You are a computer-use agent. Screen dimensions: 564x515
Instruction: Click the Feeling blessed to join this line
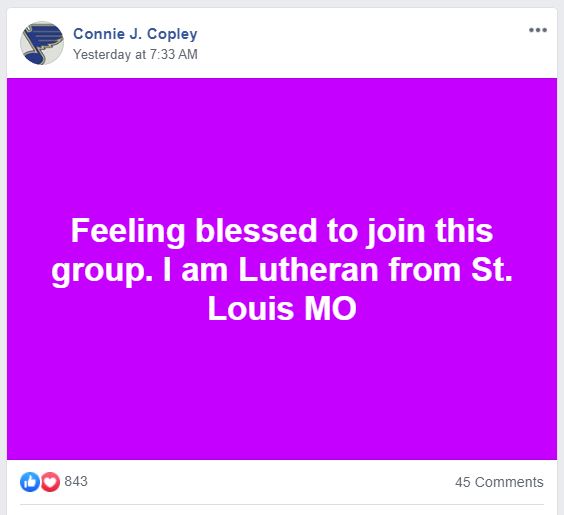[x=282, y=231]
